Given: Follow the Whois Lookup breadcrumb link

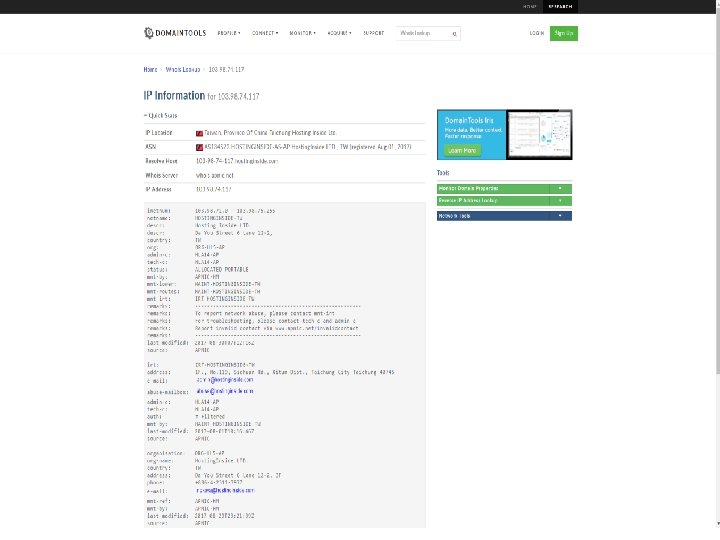Looking at the screenshot, I should coord(183,69).
